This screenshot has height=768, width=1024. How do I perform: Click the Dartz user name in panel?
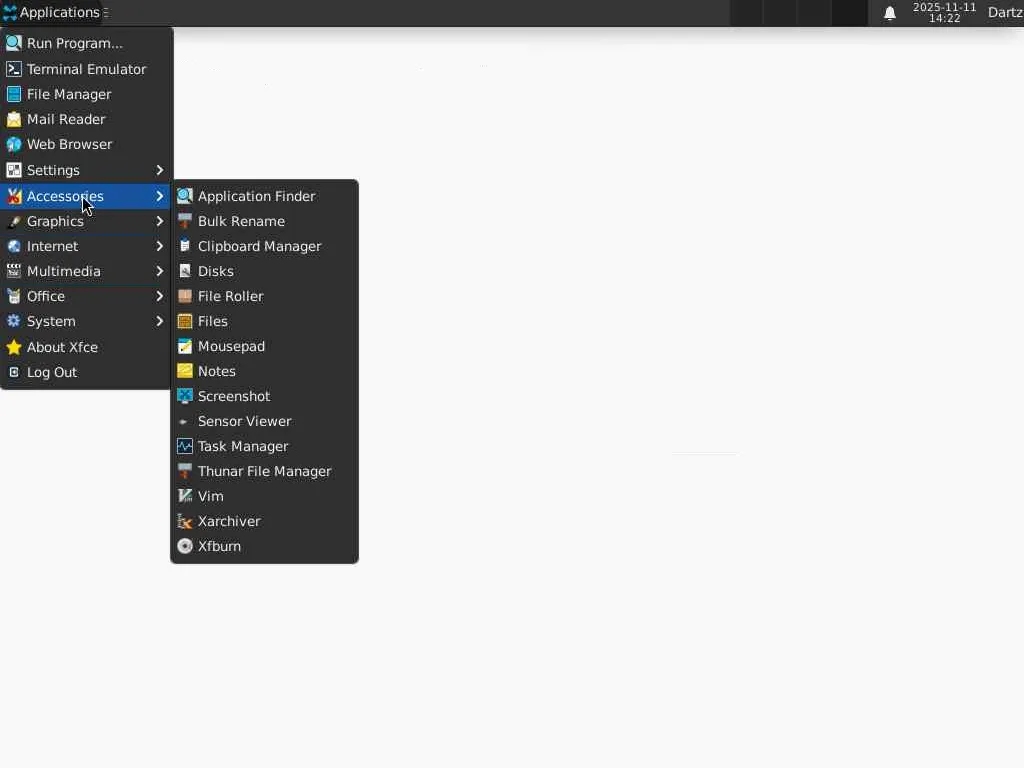coord(1005,12)
